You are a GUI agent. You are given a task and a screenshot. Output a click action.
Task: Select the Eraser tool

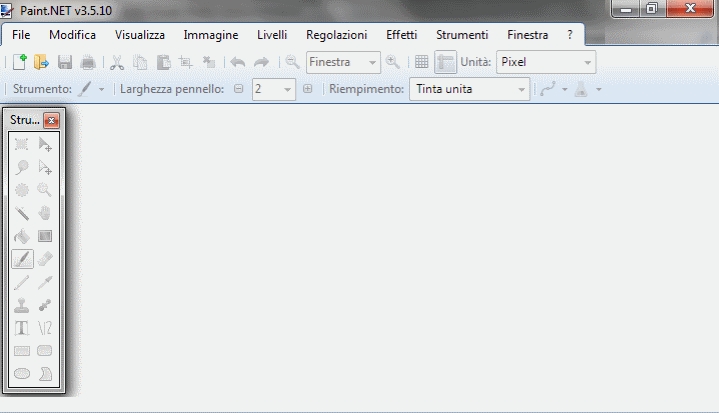click(x=45, y=259)
